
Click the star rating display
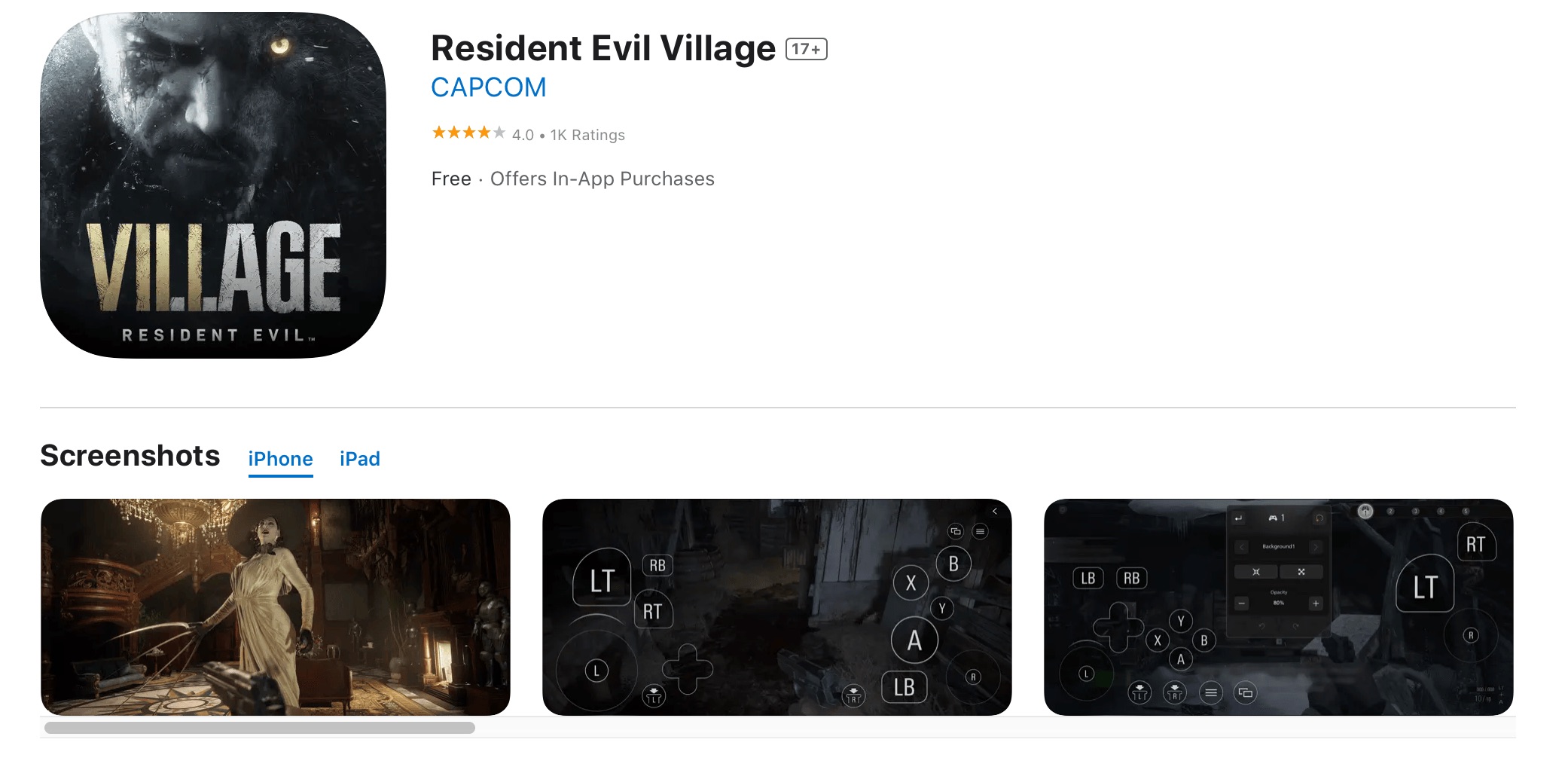[468, 133]
